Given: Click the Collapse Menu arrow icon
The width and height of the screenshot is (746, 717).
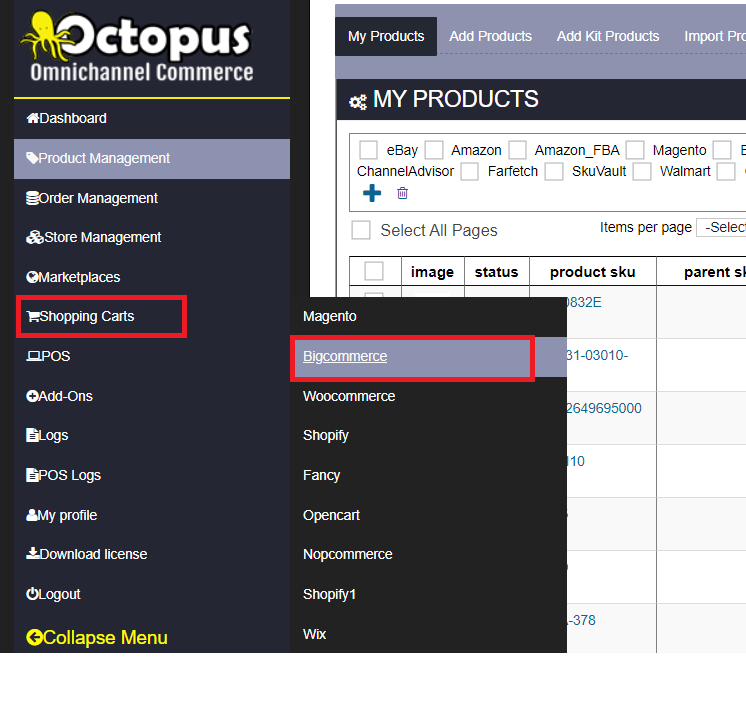Looking at the screenshot, I should coord(34,638).
